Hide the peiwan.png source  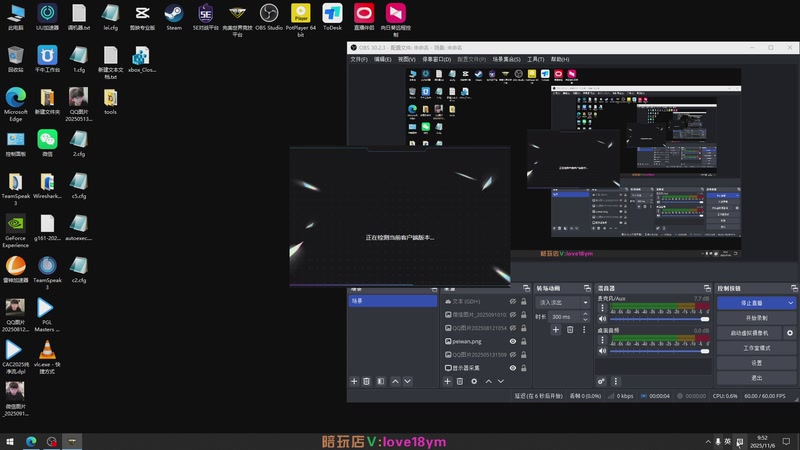coord(513,341)
